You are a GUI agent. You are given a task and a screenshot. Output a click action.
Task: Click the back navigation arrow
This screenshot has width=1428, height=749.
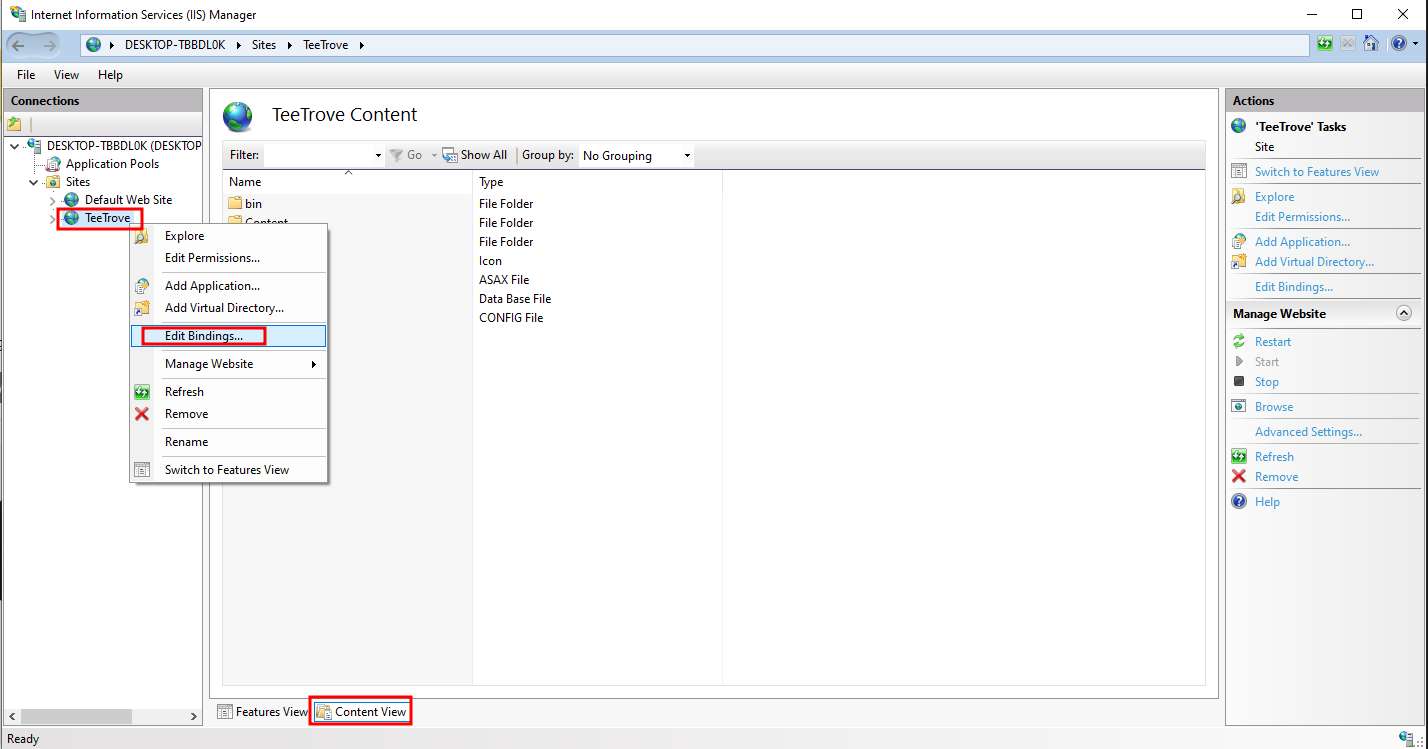pos(19,45)
